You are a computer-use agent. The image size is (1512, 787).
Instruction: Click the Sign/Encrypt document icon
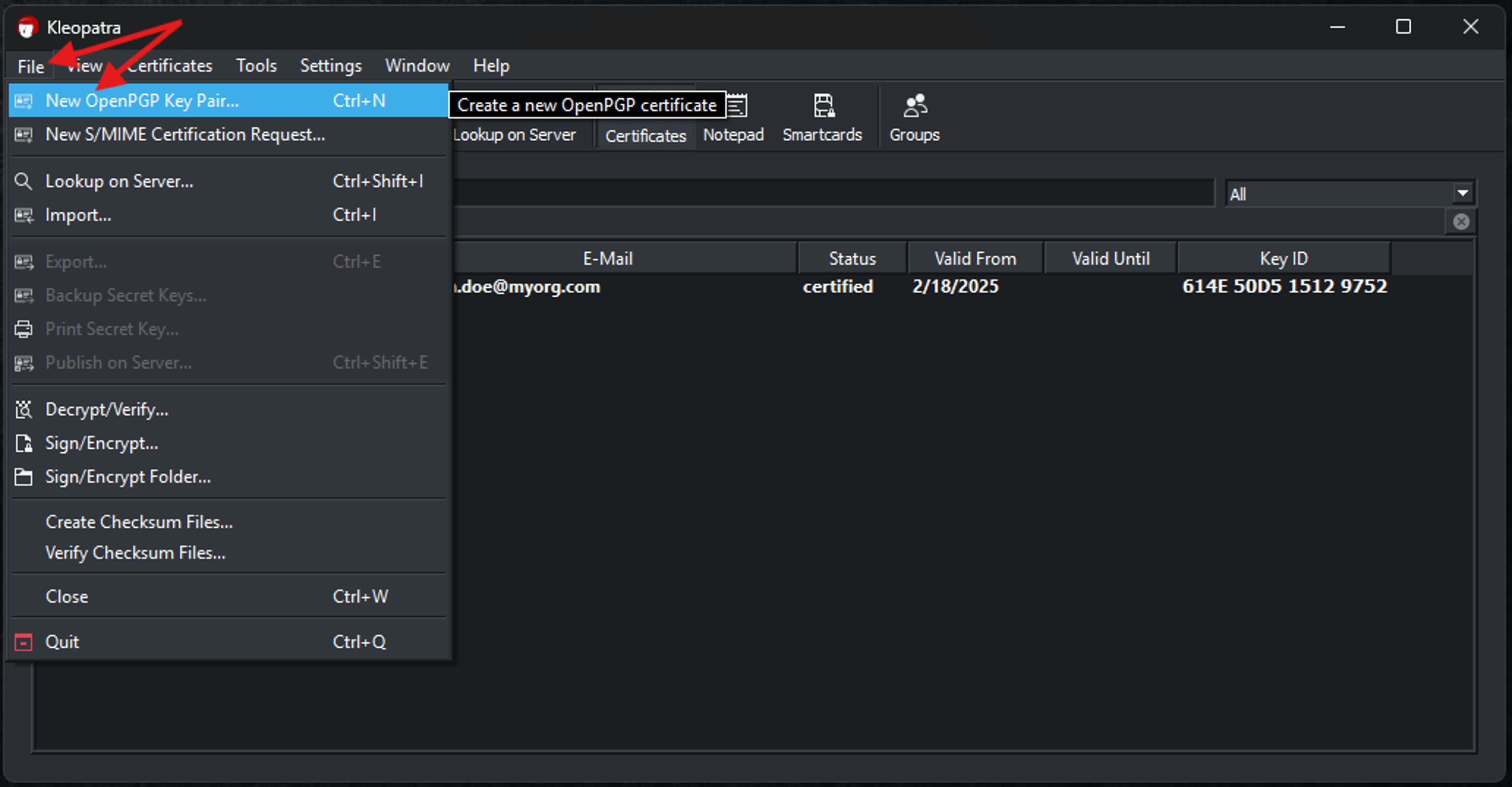24,444
